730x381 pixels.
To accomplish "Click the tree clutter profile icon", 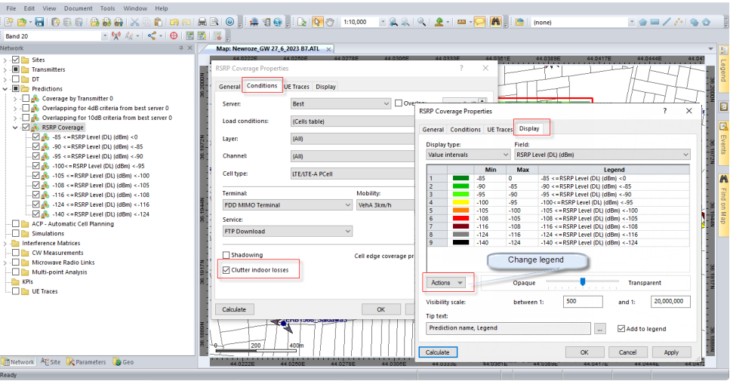I will click(x=439, y=22).
